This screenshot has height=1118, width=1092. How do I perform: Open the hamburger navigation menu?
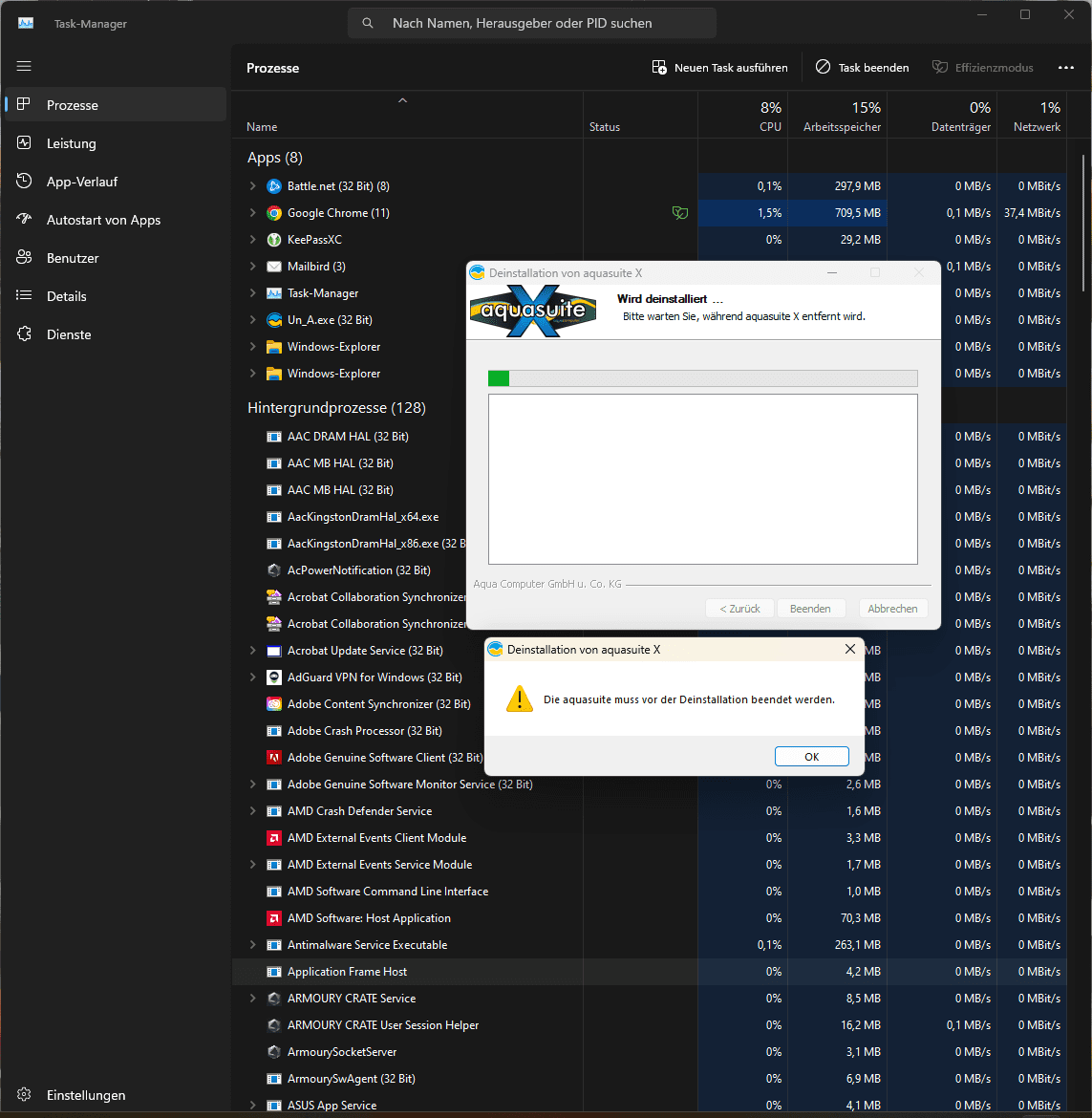24,66
